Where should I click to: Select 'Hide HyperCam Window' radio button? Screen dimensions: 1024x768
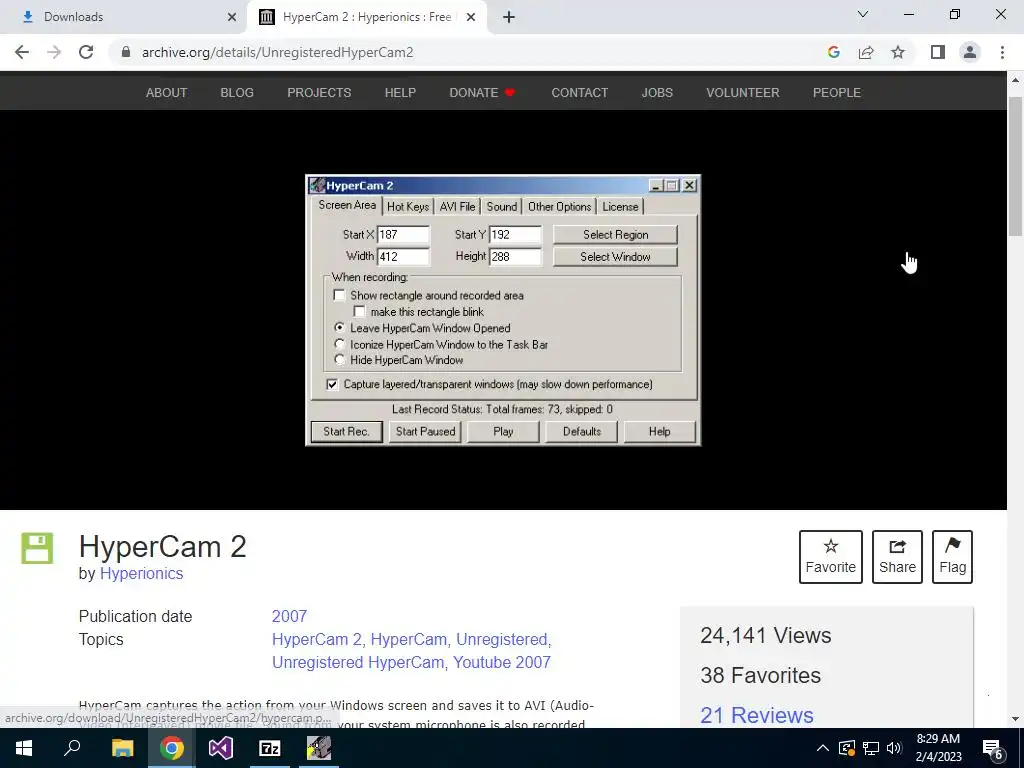pyautogui.click(x=339, y=359)
